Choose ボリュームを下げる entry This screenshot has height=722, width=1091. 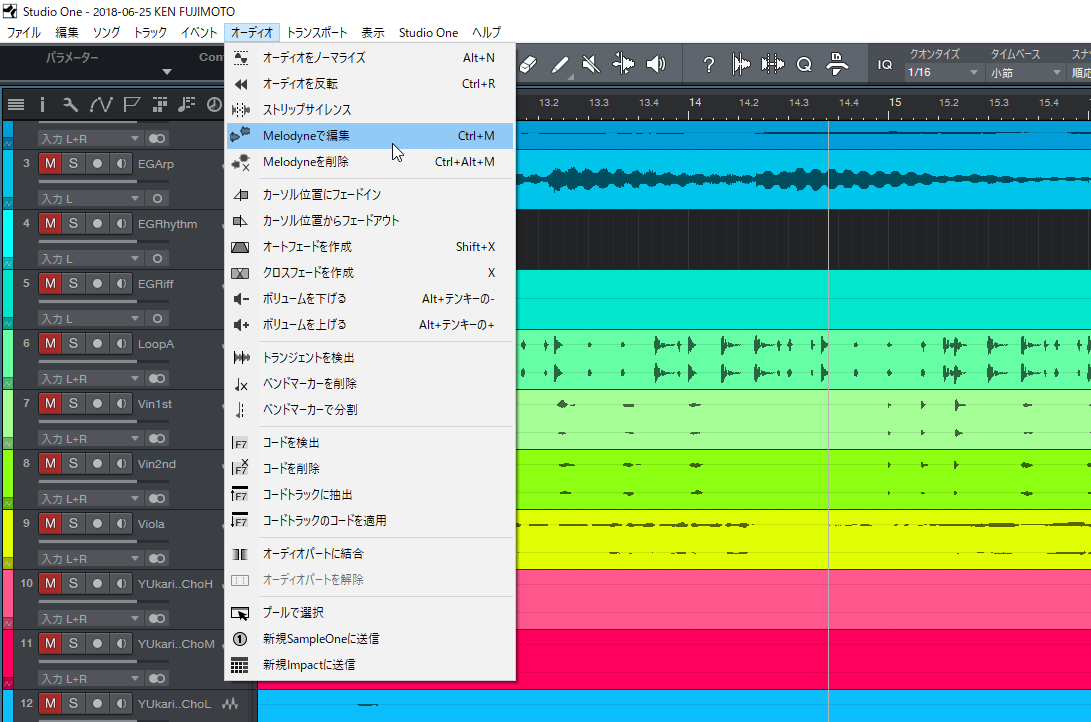(369, 298)
